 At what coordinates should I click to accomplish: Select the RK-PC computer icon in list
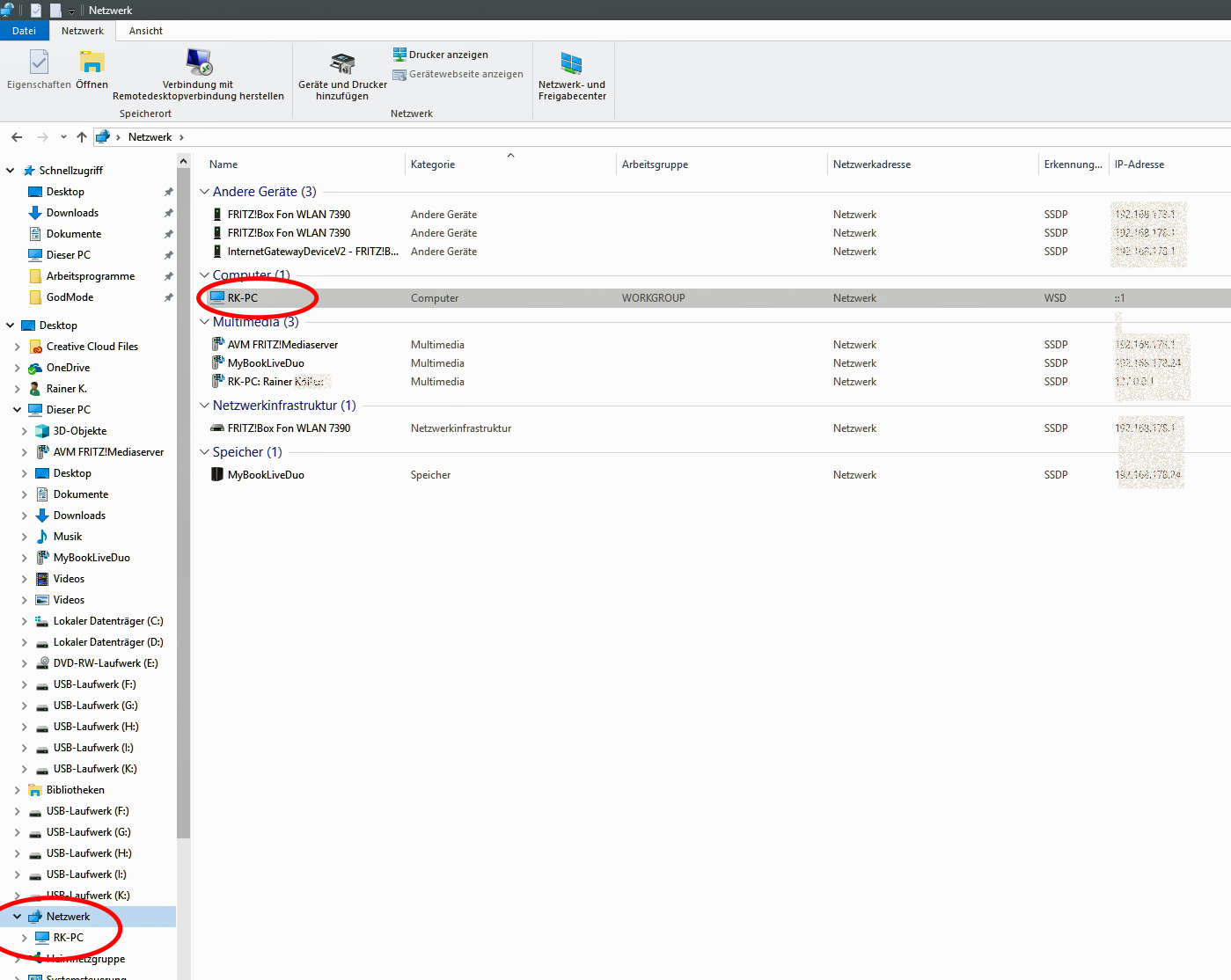(217, 297)
